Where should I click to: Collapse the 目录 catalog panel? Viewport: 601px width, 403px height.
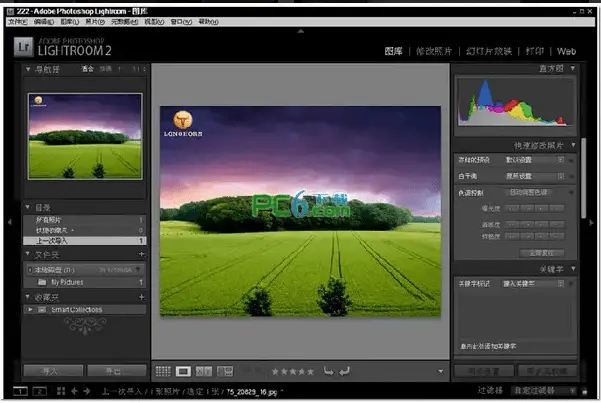point(28,207)
